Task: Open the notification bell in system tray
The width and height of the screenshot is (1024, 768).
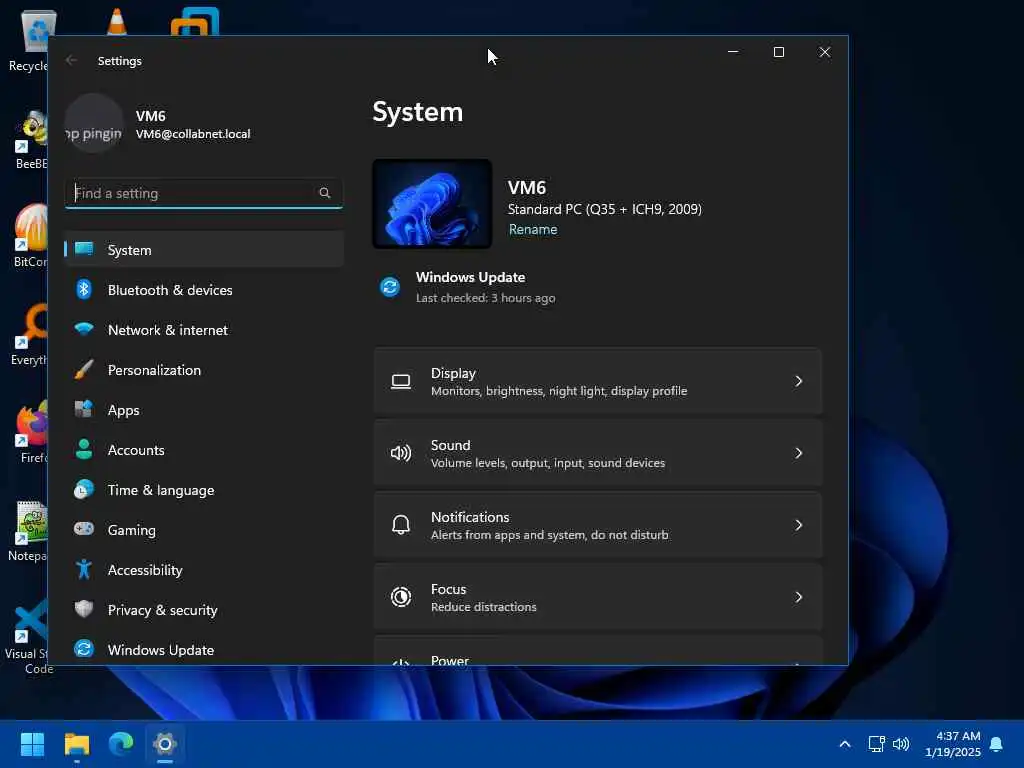Action: point(997,744)
